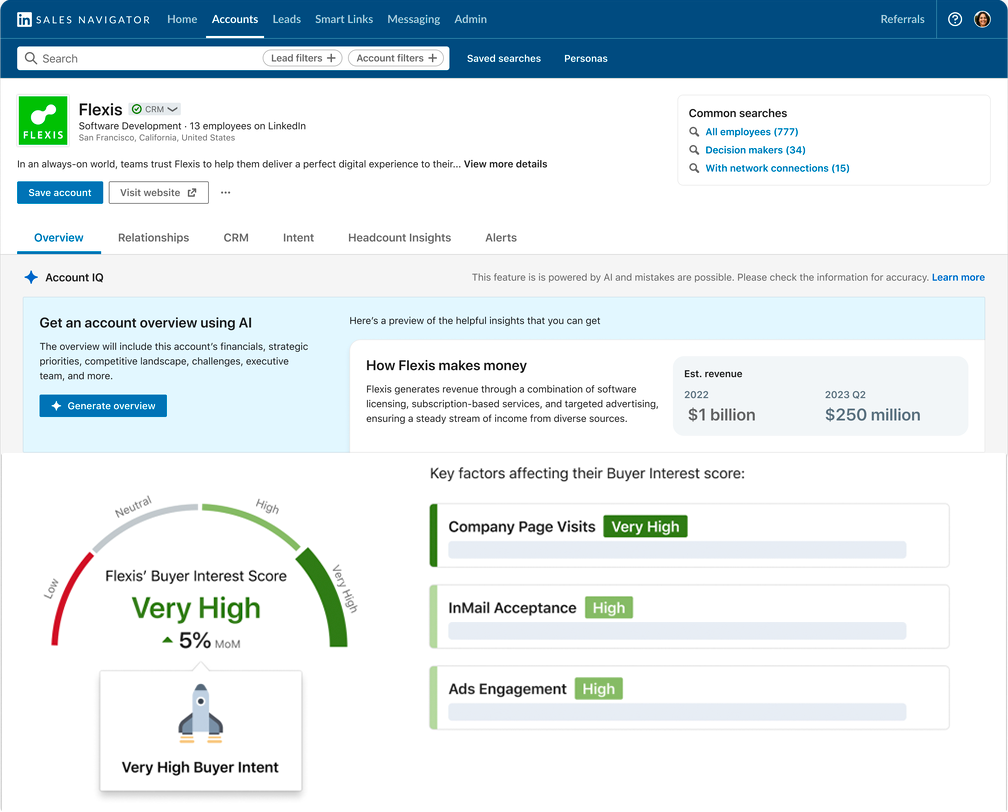Click the Flexis company name heading

(100, 109)
